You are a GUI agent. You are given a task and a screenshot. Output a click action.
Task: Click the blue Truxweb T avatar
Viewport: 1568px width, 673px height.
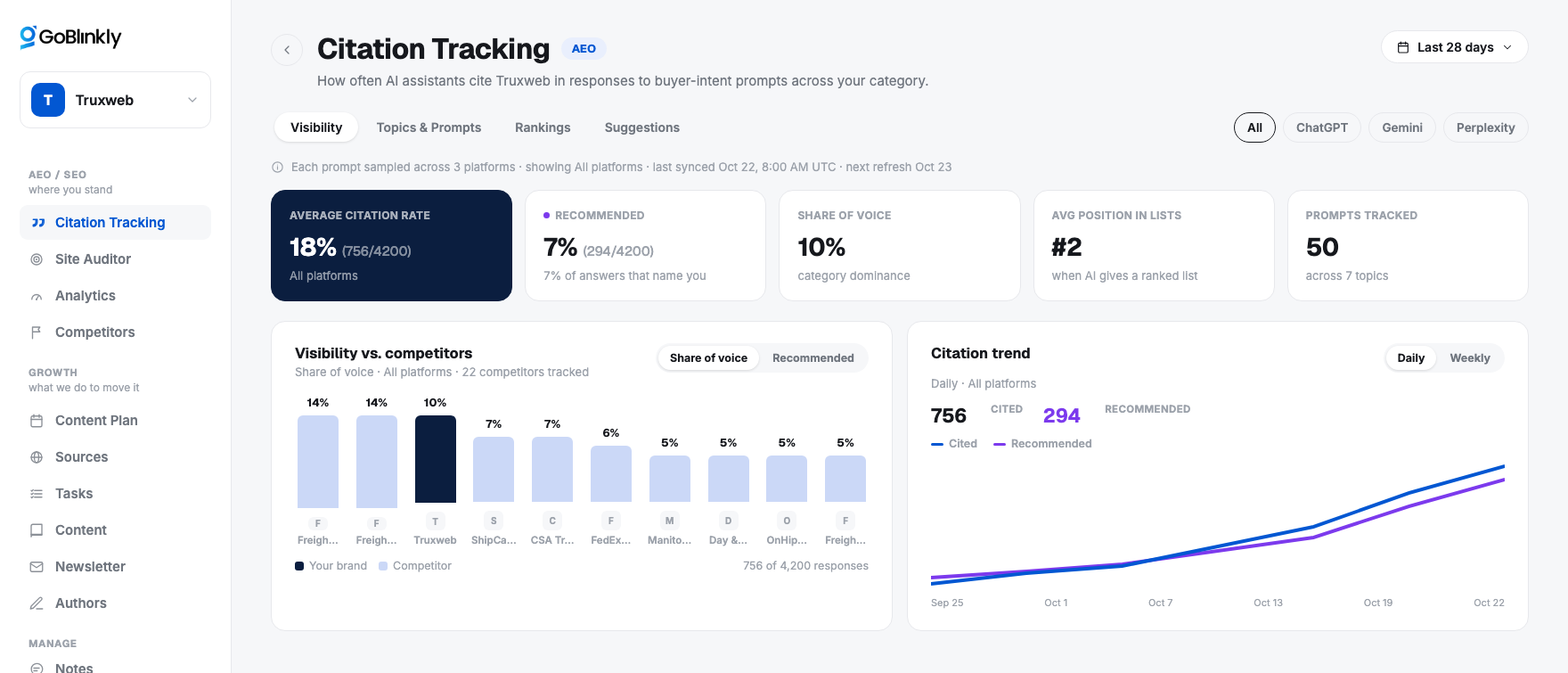pos(48,100)
